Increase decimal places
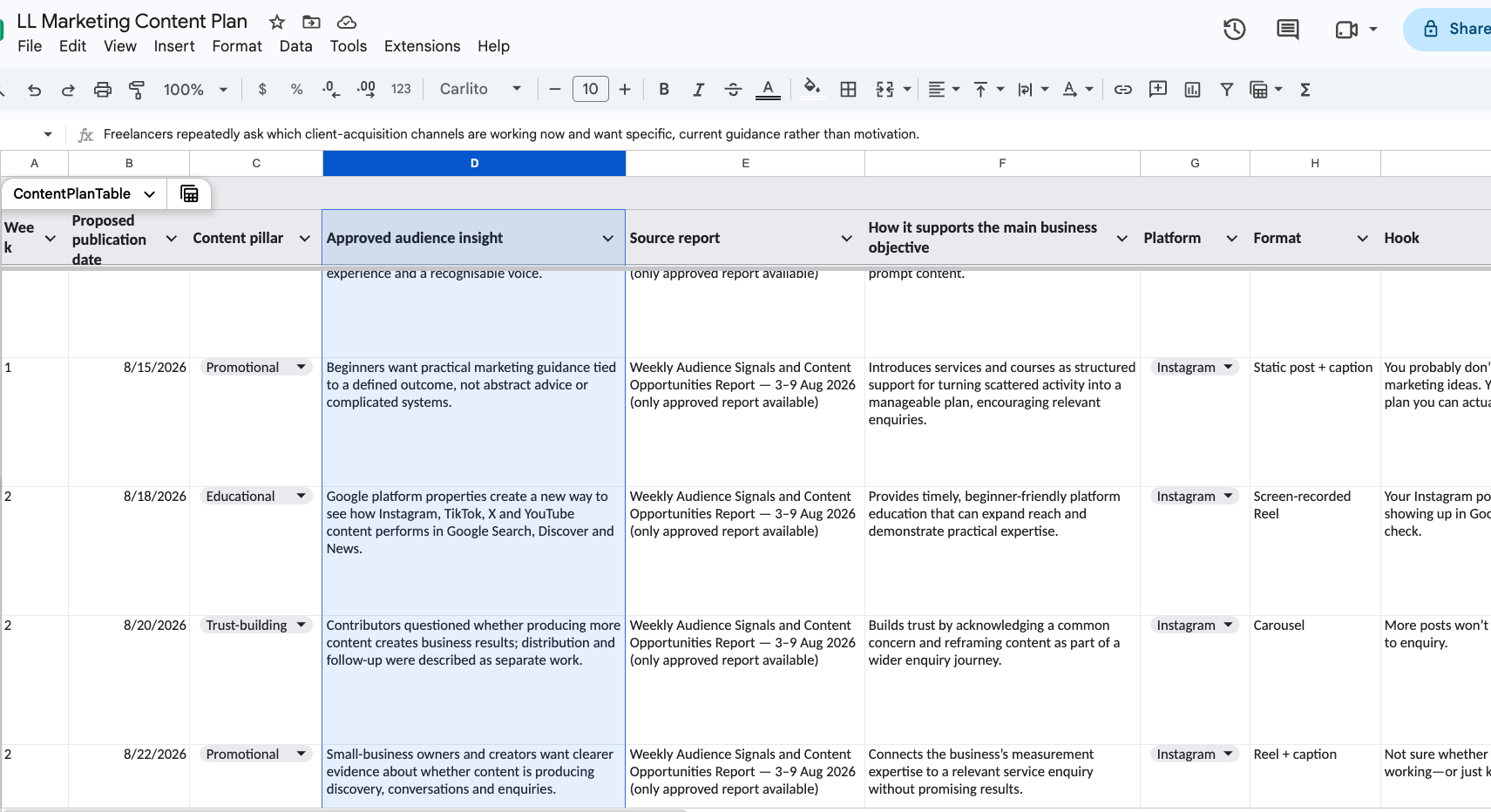The width and height of the screenshot is (1491, 812). tap(366, 90)
